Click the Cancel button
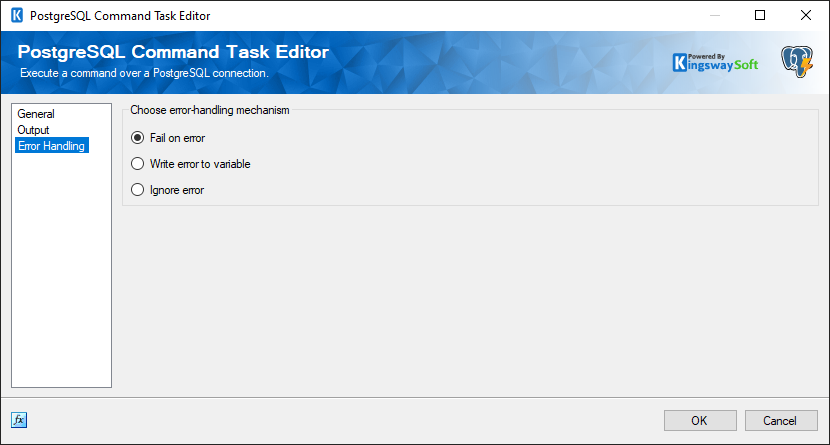Screen dimensions: 830x445 [780, 421]
